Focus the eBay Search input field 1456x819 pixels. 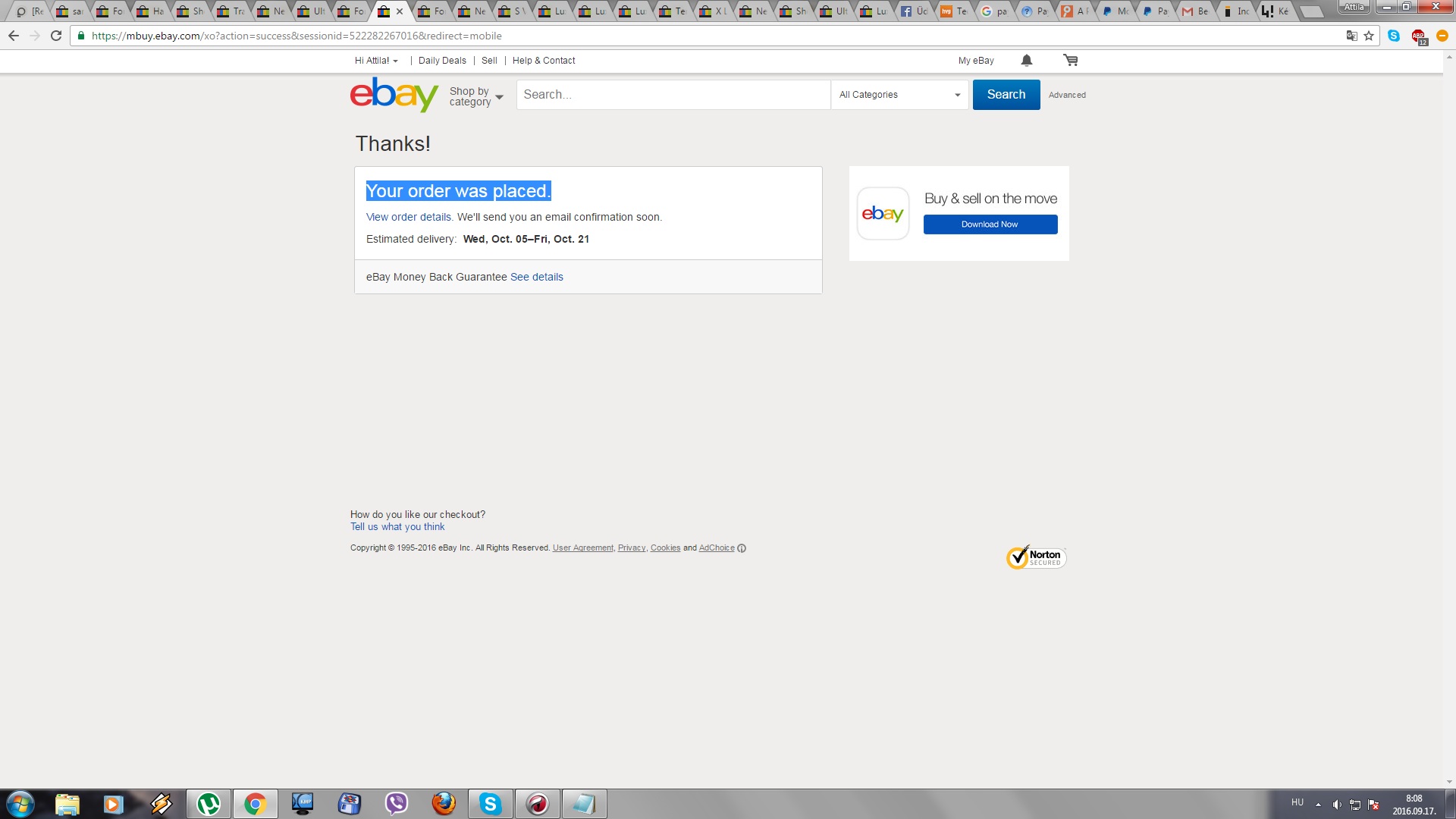pyautogui.click(x=673, y=95)
